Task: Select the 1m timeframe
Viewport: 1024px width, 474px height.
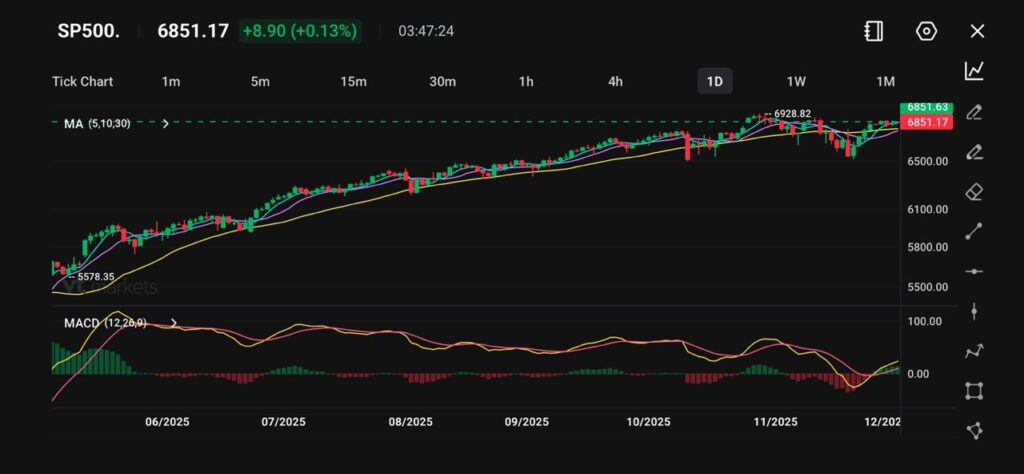Action: point(171,81)
